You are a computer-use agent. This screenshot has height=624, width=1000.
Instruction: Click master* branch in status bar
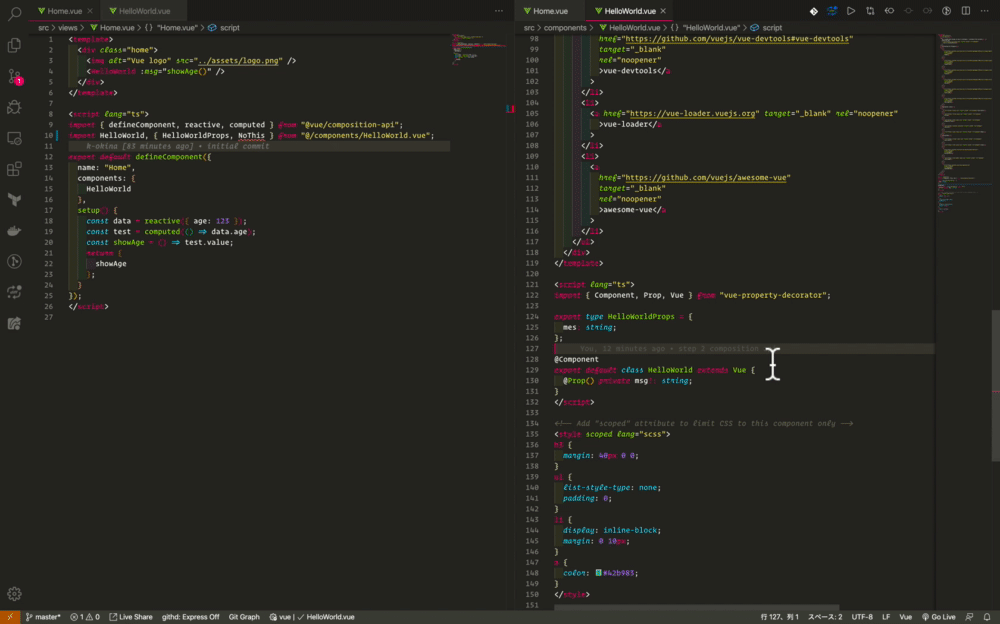coord(43,617)
